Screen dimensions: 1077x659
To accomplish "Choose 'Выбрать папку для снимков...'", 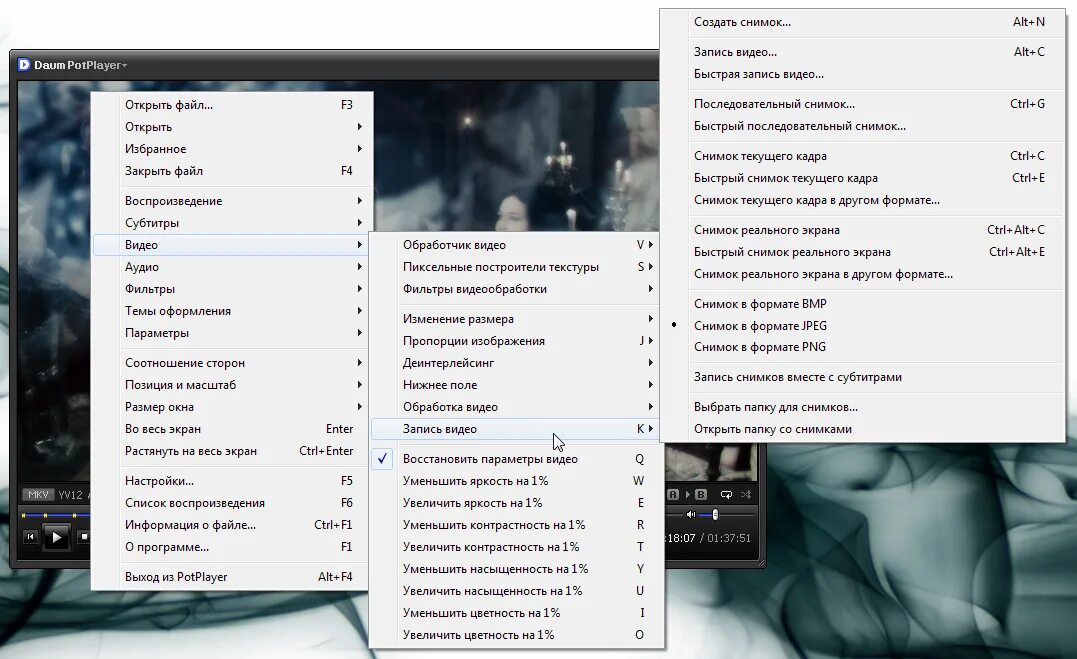I will click(863, 407).
